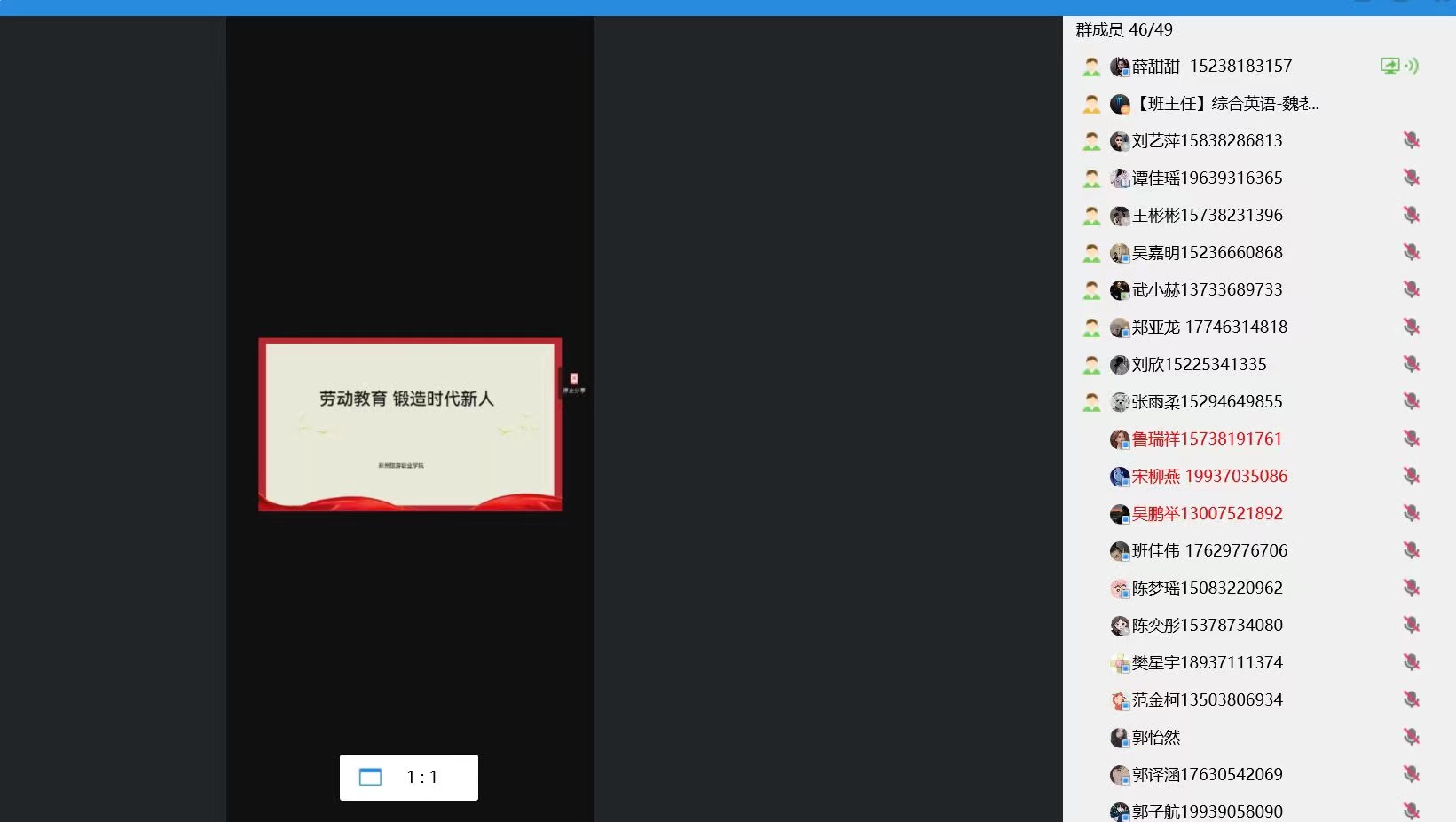Click the window icon in the 1:1 bar
Viewport: 1456px width, 822px height.
[x=370, y=778]
